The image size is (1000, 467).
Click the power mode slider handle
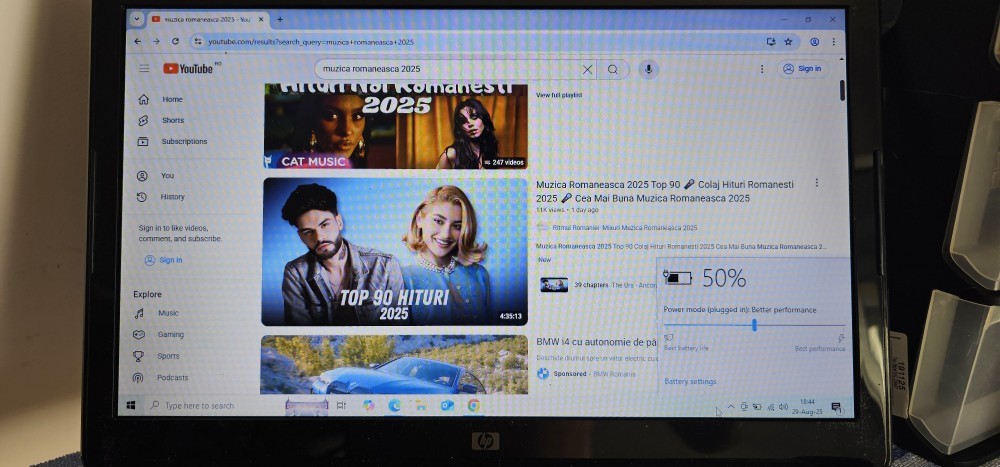[754, 325]
